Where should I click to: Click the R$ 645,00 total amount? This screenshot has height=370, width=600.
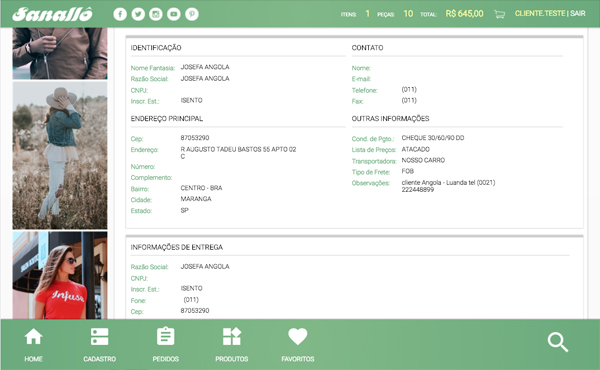464,14
